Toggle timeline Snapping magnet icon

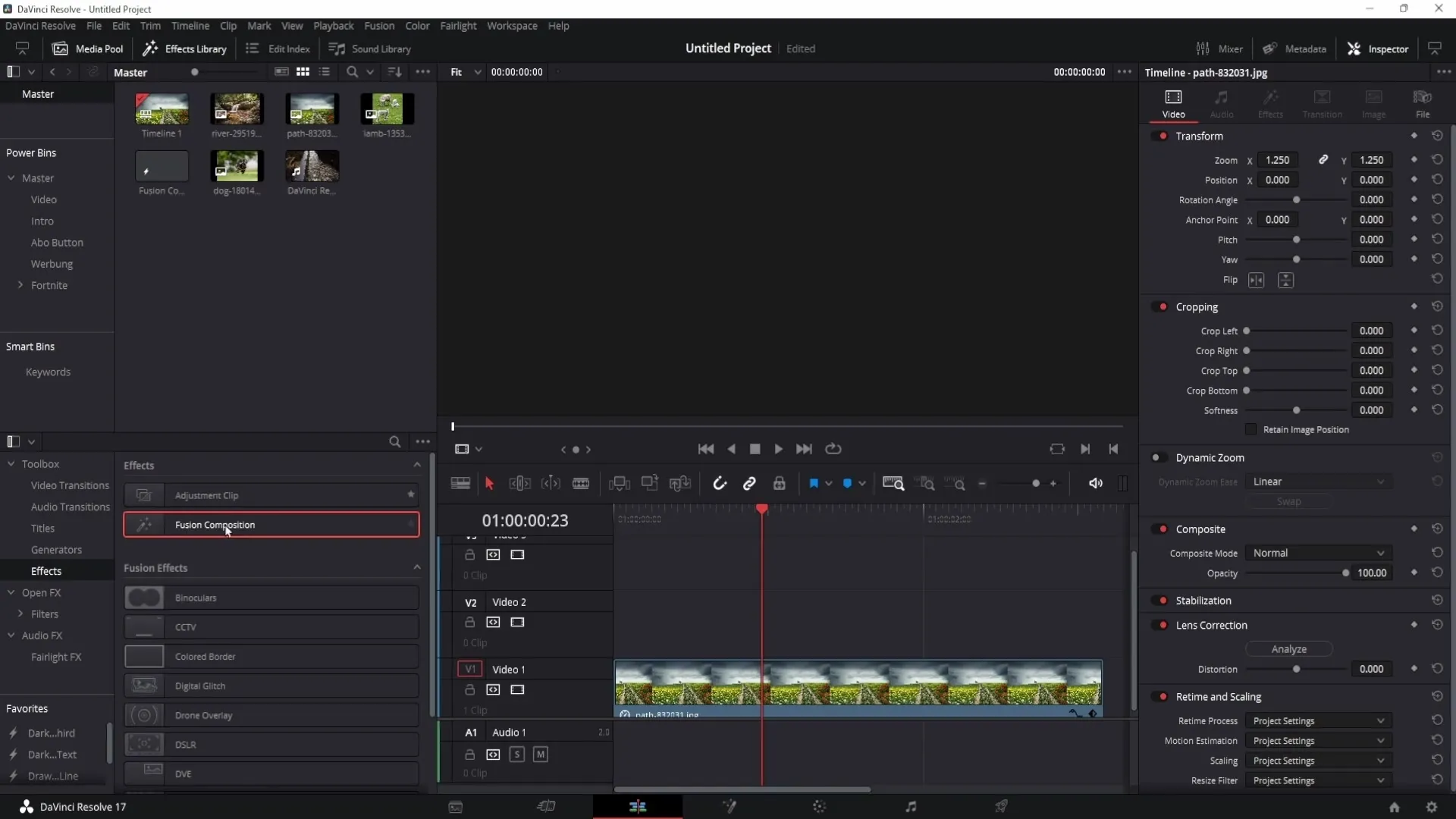[x=720, y=484]
